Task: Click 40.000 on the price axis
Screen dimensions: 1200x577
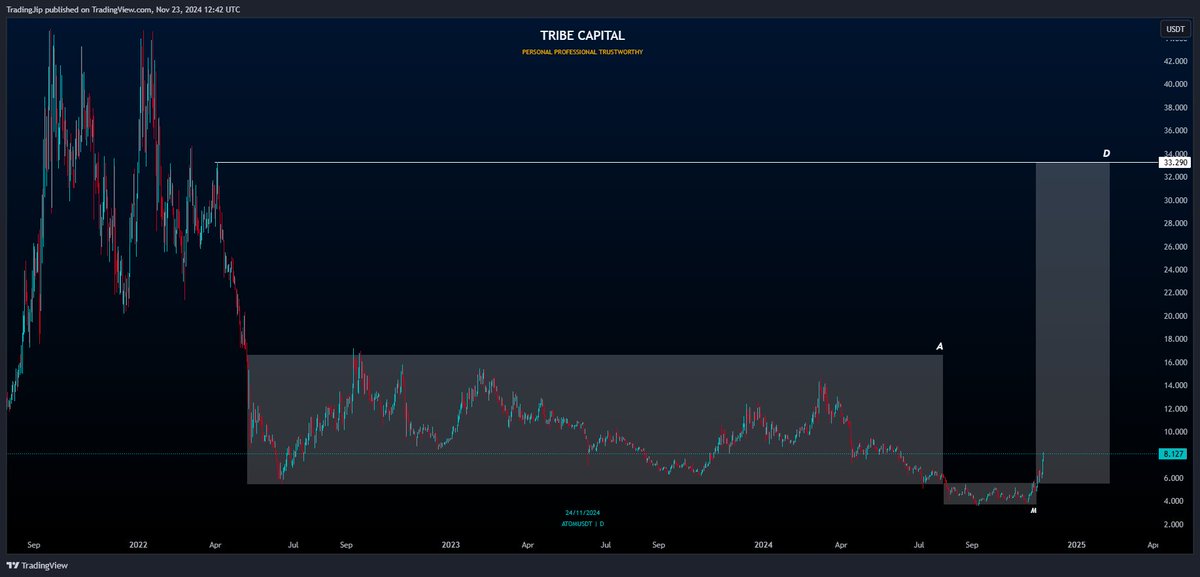Action: click(1173, 84)
